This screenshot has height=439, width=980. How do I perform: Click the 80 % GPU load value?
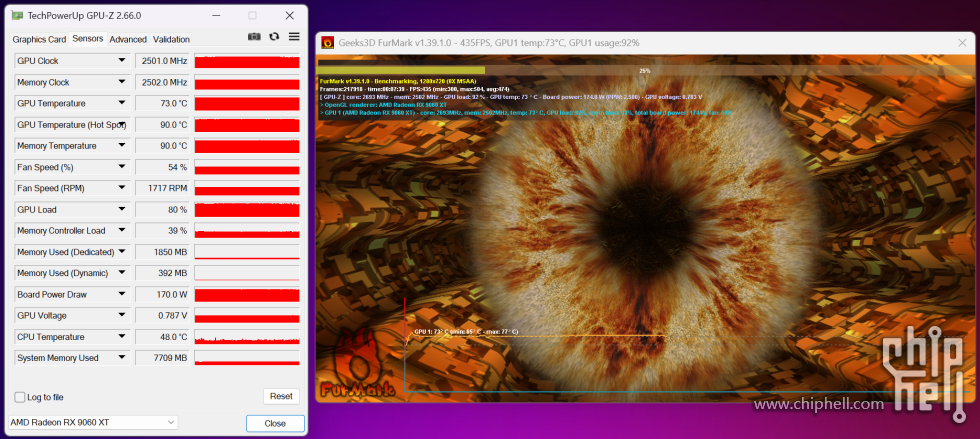coord(162,210)
